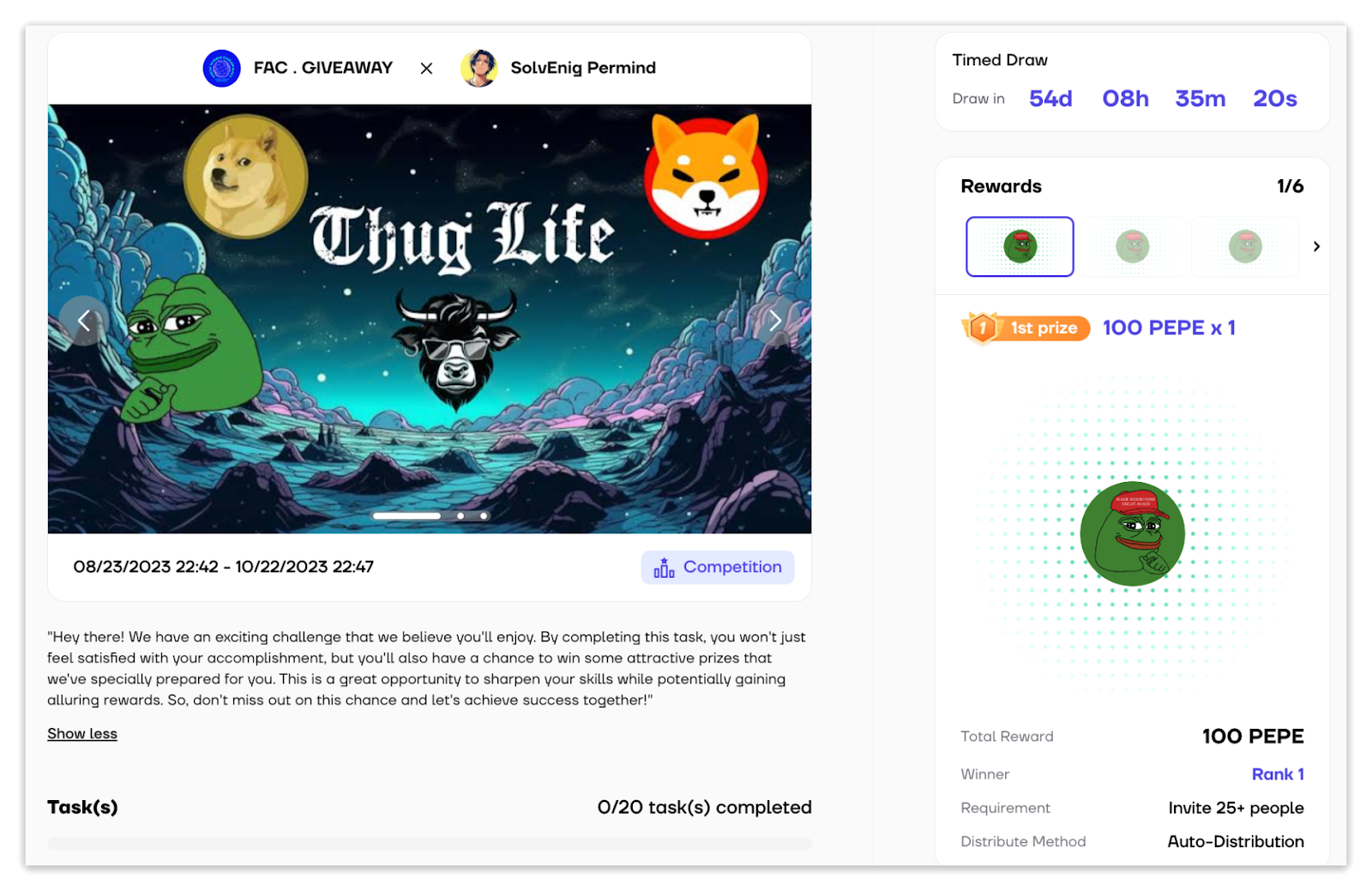Go to previous banner slide arrow
Viewport: 1372px width, 891px height.
coord(84,321)
